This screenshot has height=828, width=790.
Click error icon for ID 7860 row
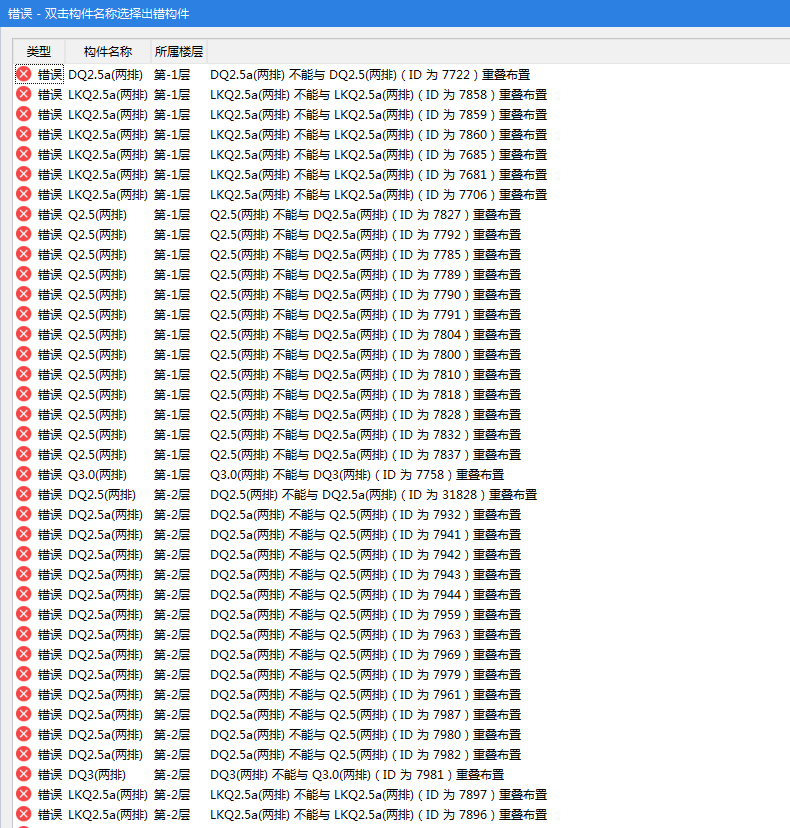pos(24,135)
